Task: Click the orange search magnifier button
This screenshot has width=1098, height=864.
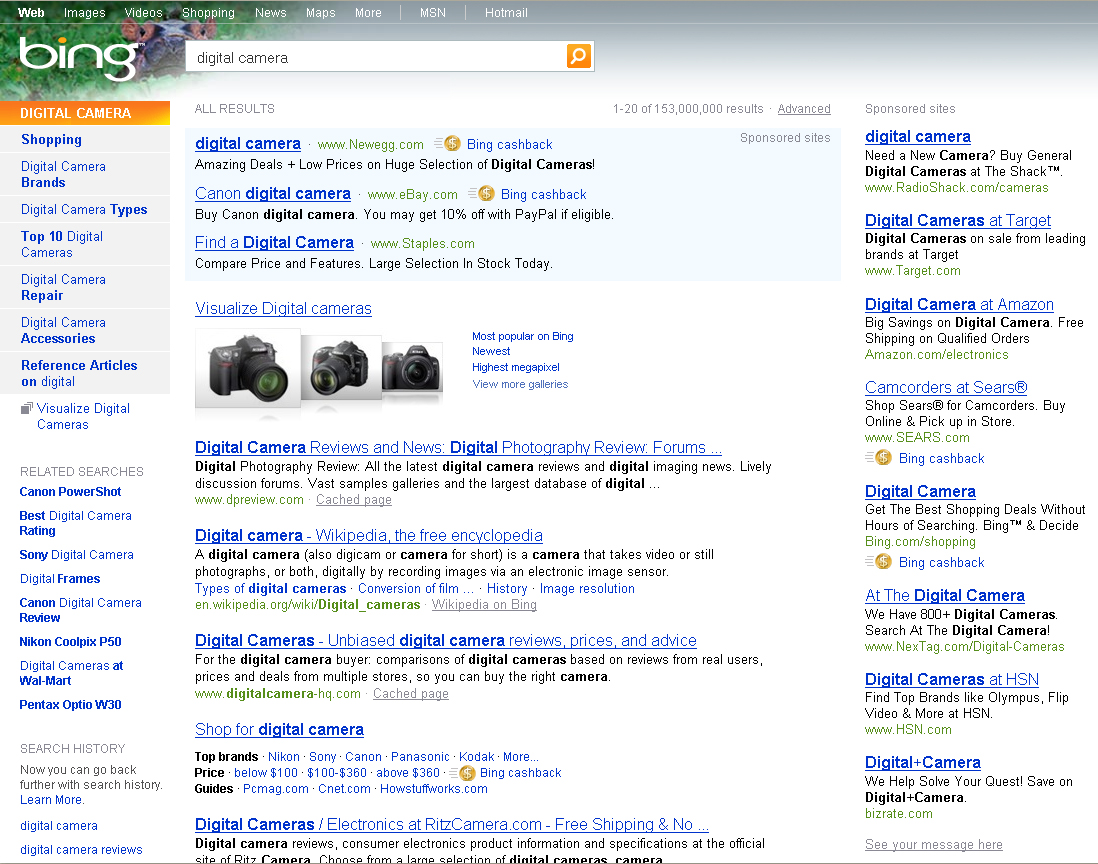Action: click(579, 56)
